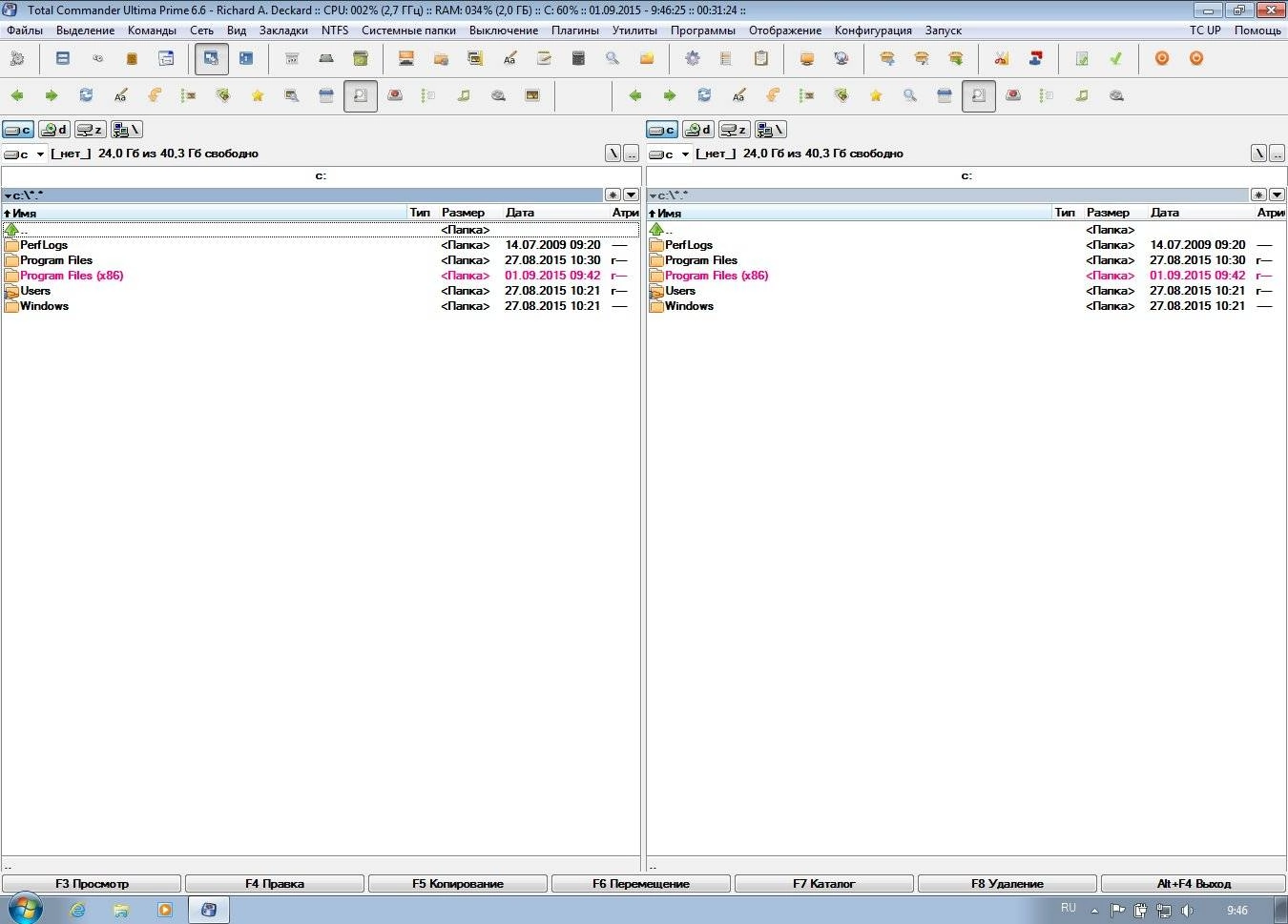The height and width of the screenshot is (924, 1288).
Task: Open right panel directory history dropdown arrow
Action: point(1277,195)
